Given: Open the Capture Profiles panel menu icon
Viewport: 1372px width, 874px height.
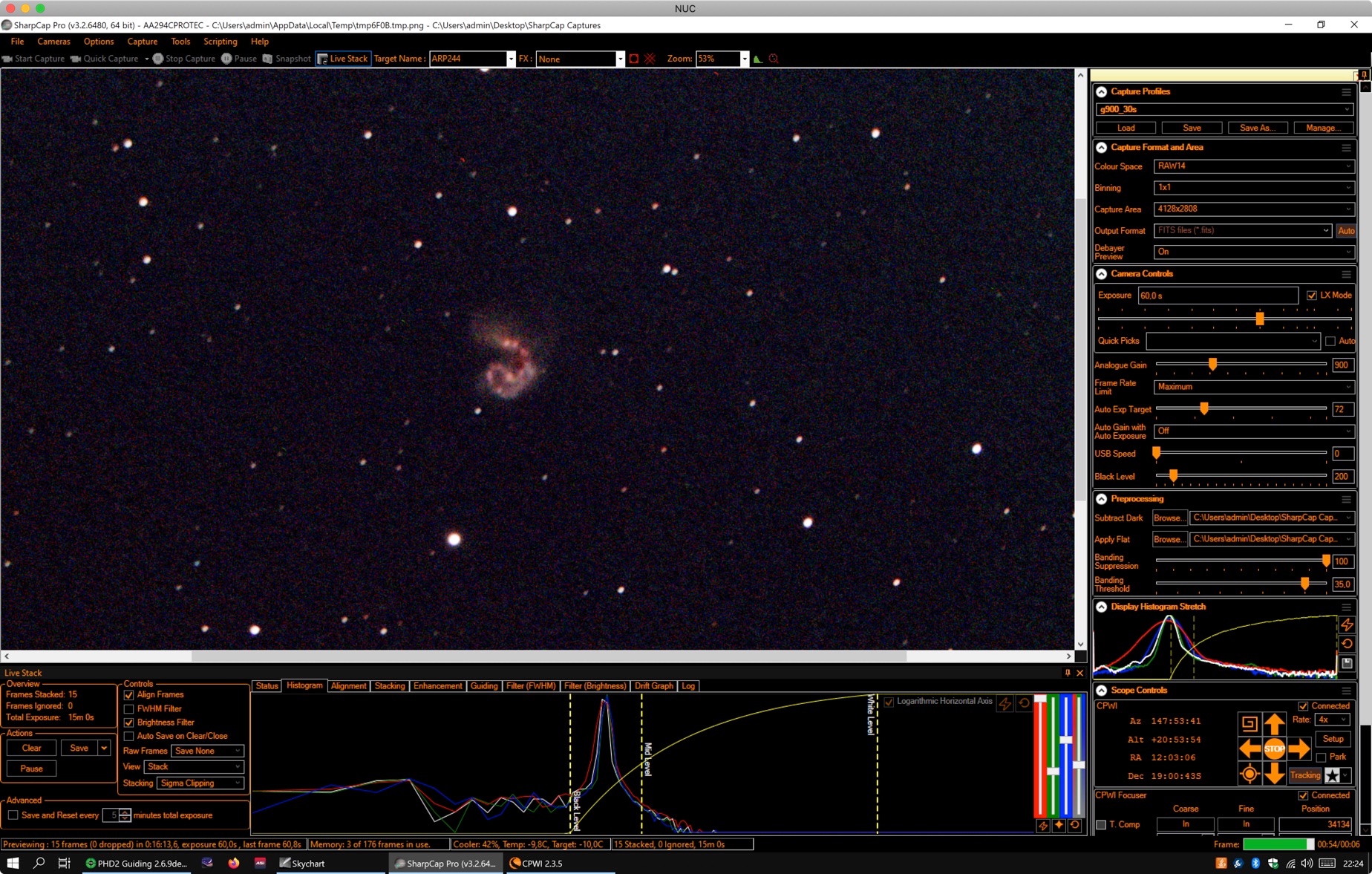Looking at the screenshot, I should [1346, 92].
